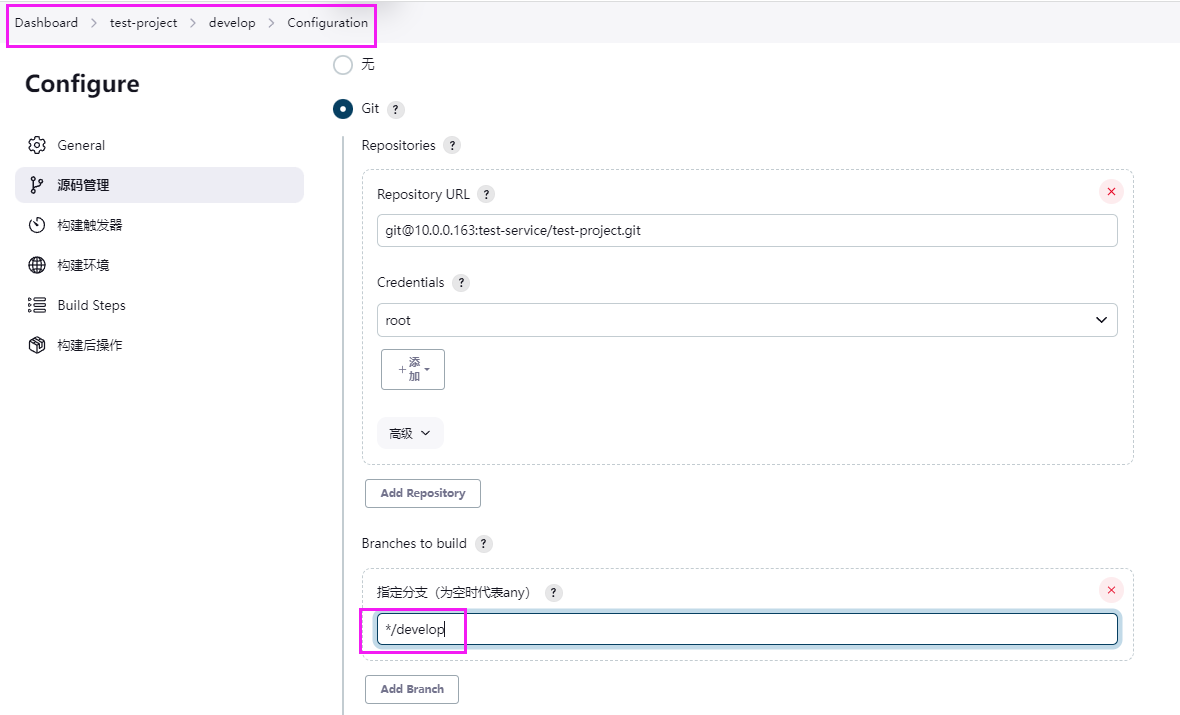Click the breadcrumb chevron after develop
This screenshot has width=1180, height=715.
(x=271, y=23)
